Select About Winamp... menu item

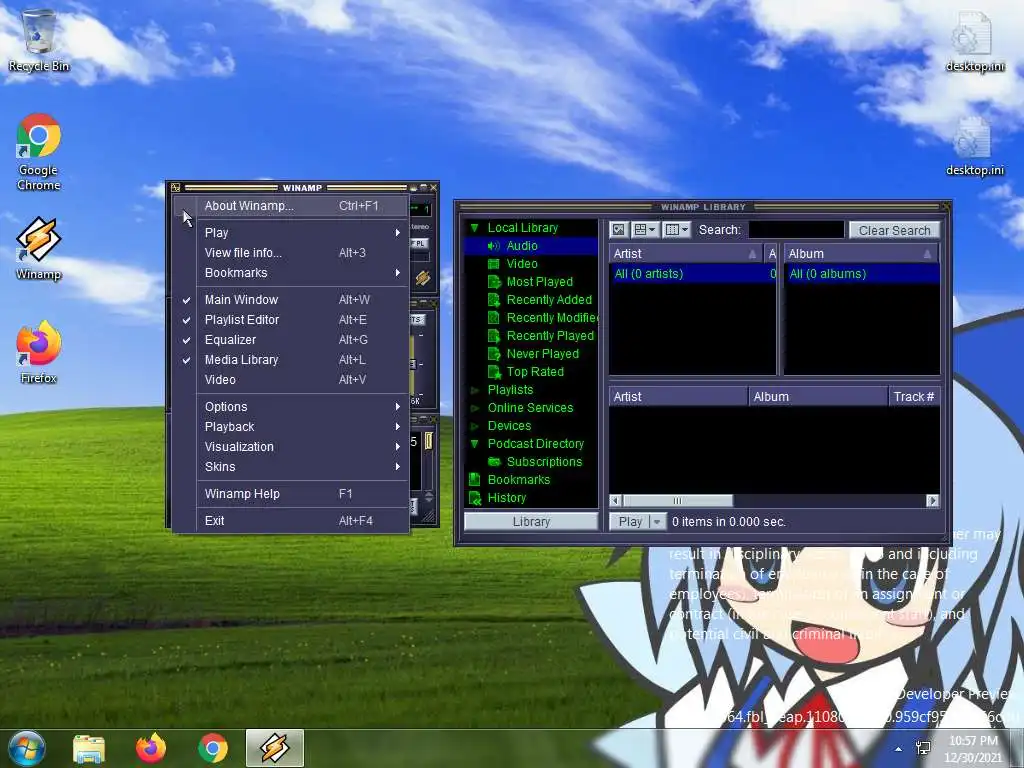click(x=291, y=206)
